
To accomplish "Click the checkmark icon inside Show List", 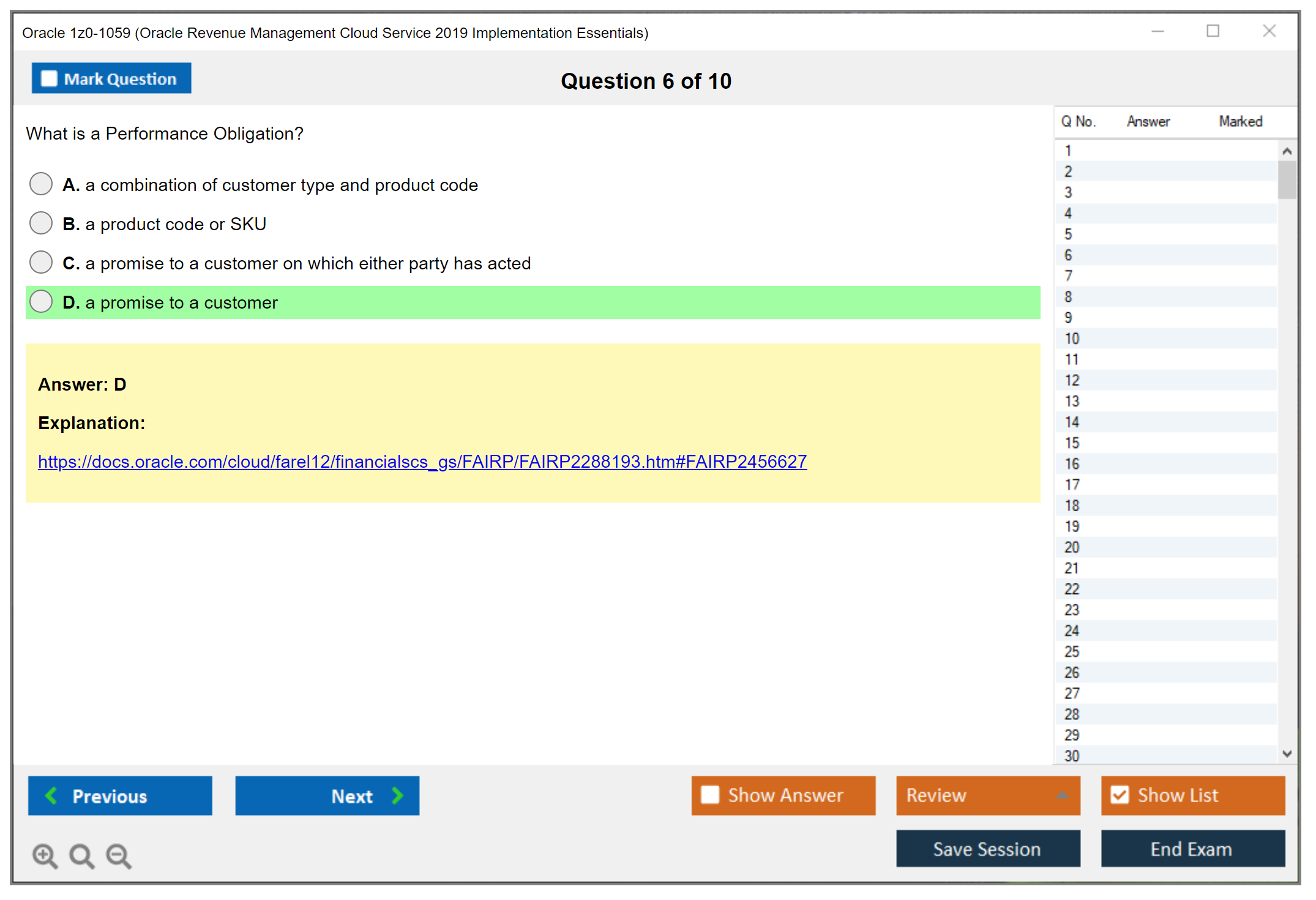I will point(1120,794).
